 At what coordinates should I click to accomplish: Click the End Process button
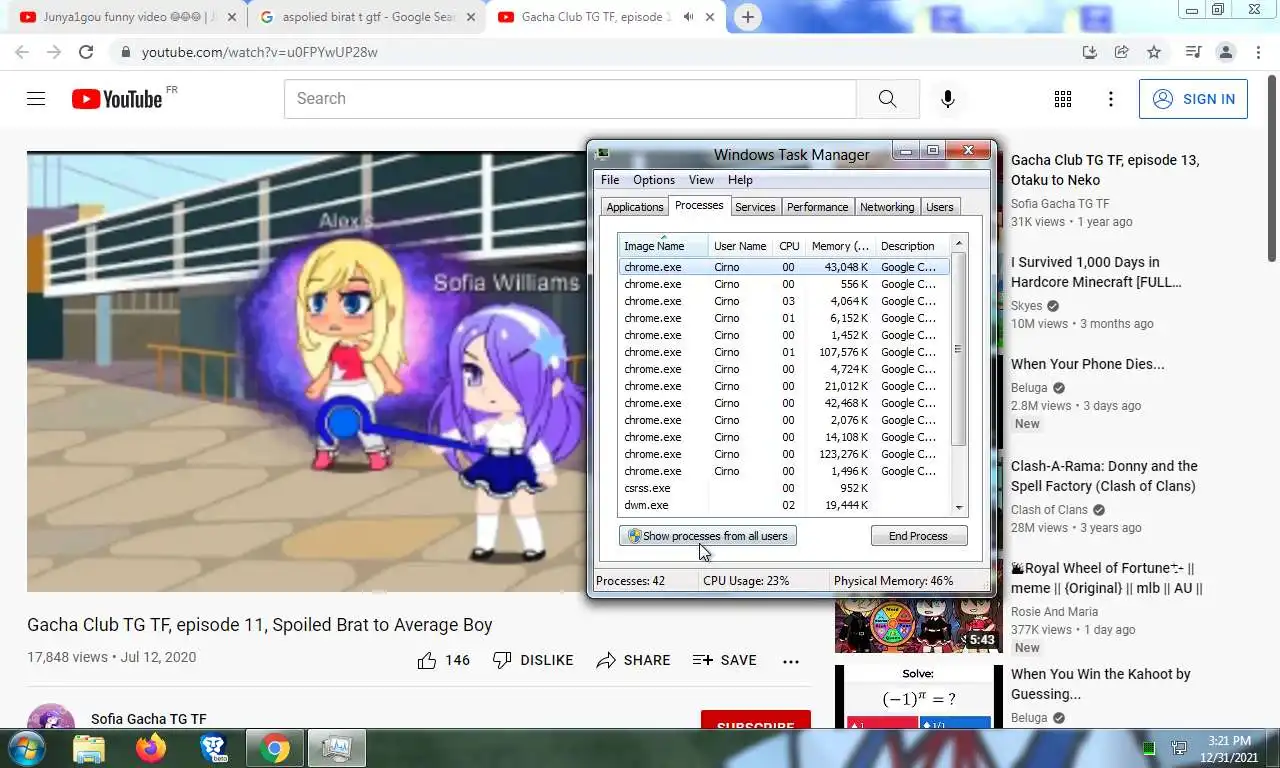(918, 536)
